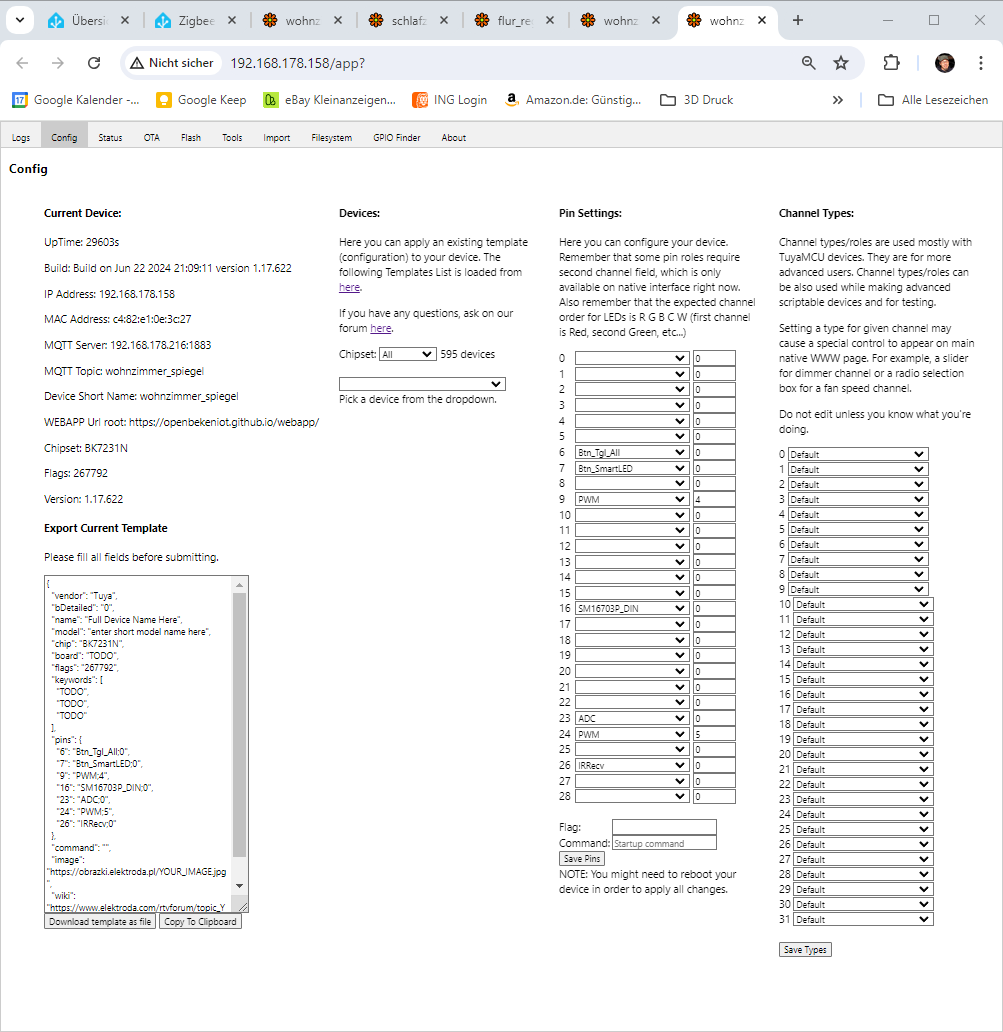1003x1032 pixels.
Task: Click Download template as file
Action: click(100, 922)
